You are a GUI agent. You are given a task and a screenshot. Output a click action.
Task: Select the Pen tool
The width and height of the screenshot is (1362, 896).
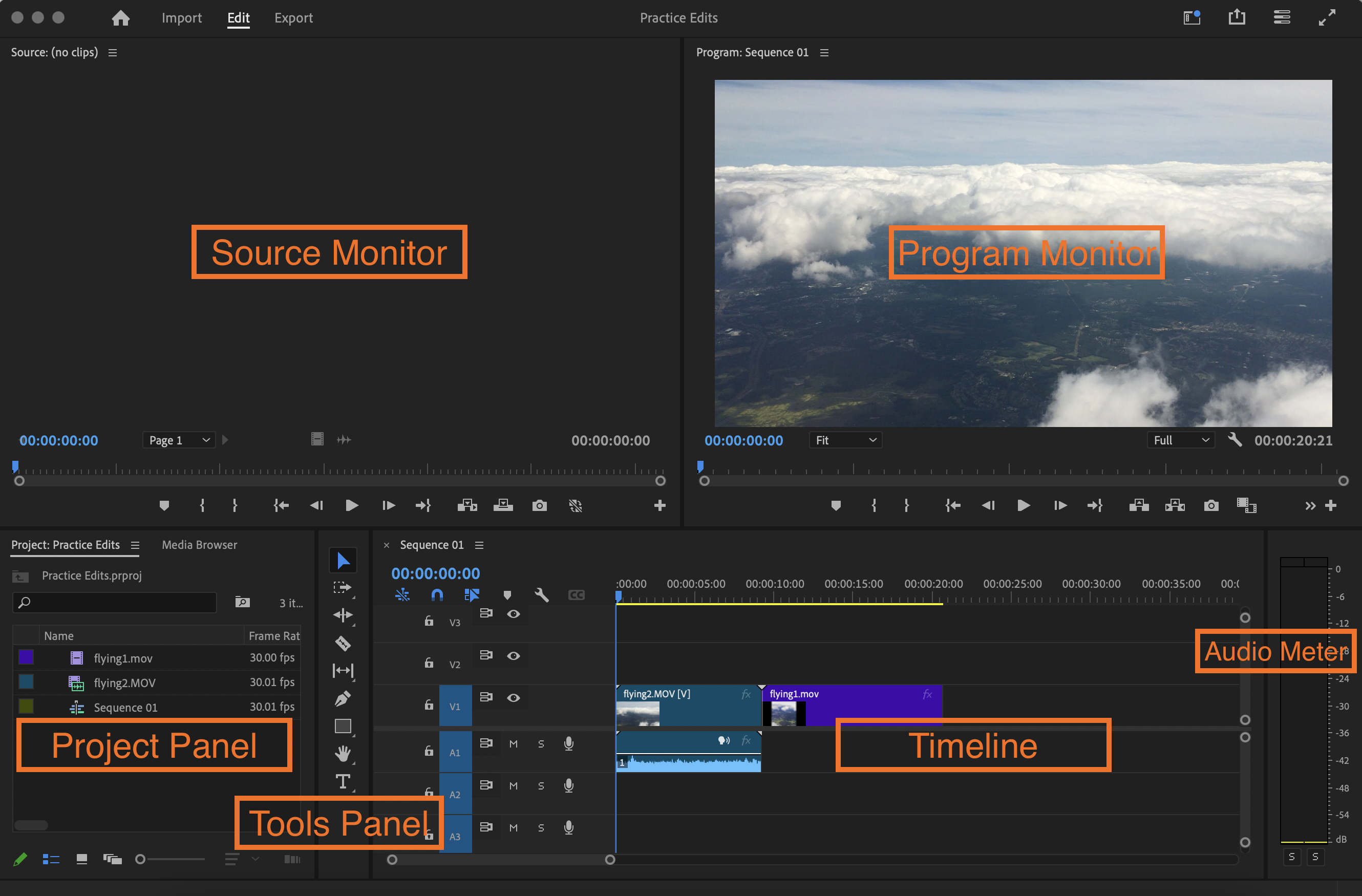[343, 698]
